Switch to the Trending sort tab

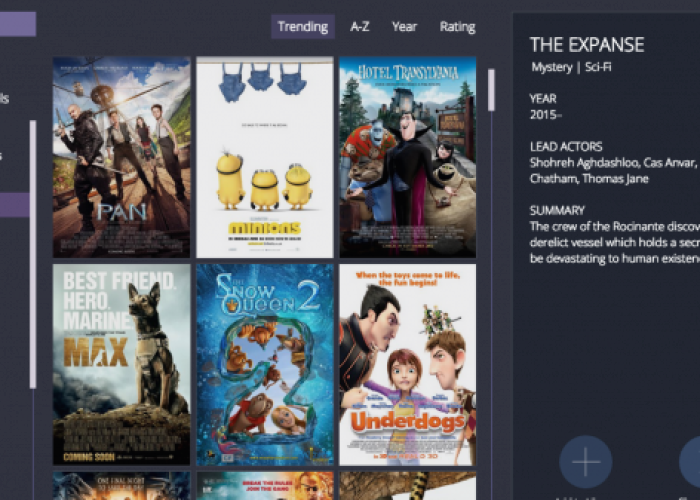click(303, 26)
